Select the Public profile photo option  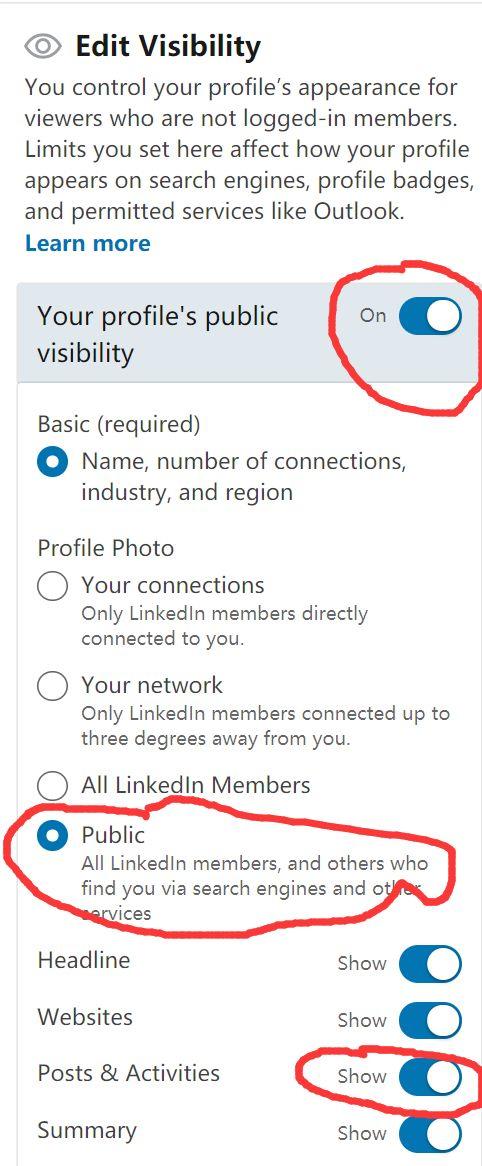[x=52, y=835]
